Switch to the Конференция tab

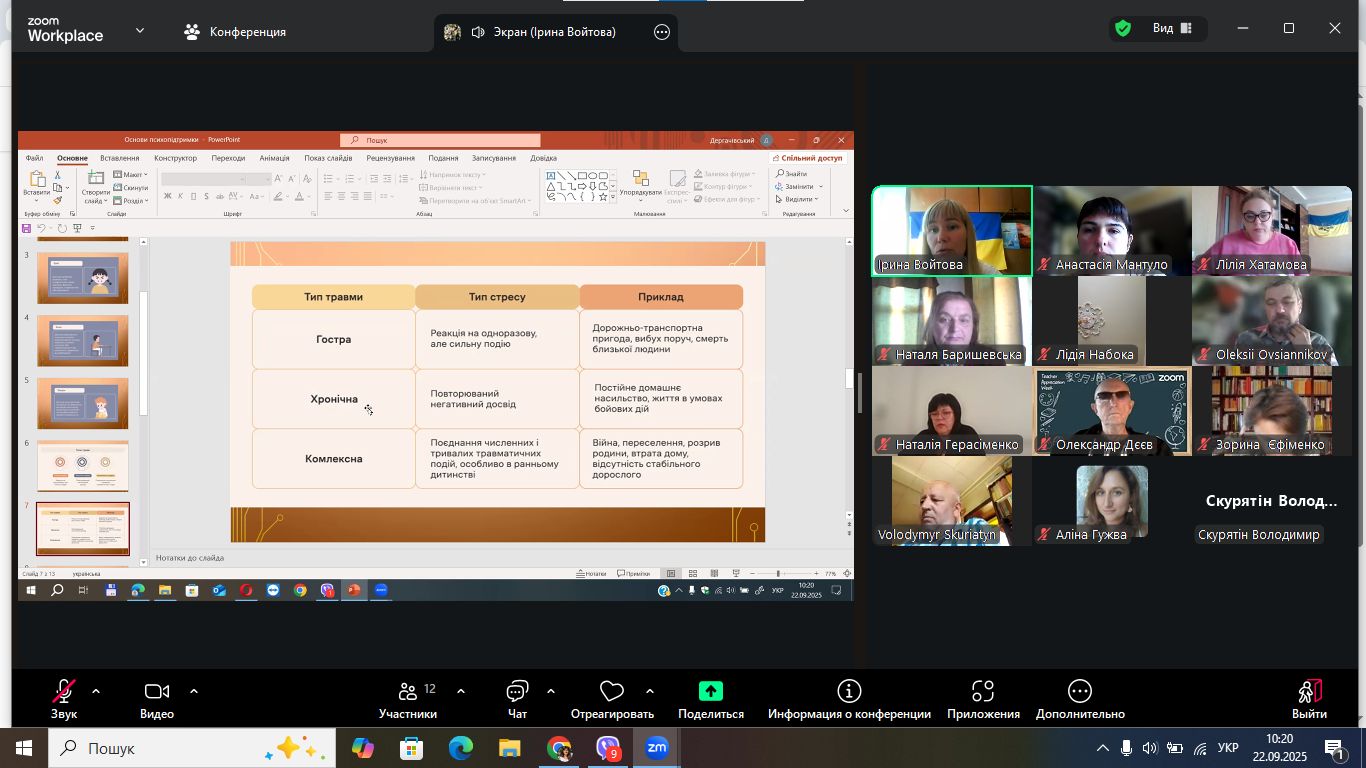(x=236, y=32)
